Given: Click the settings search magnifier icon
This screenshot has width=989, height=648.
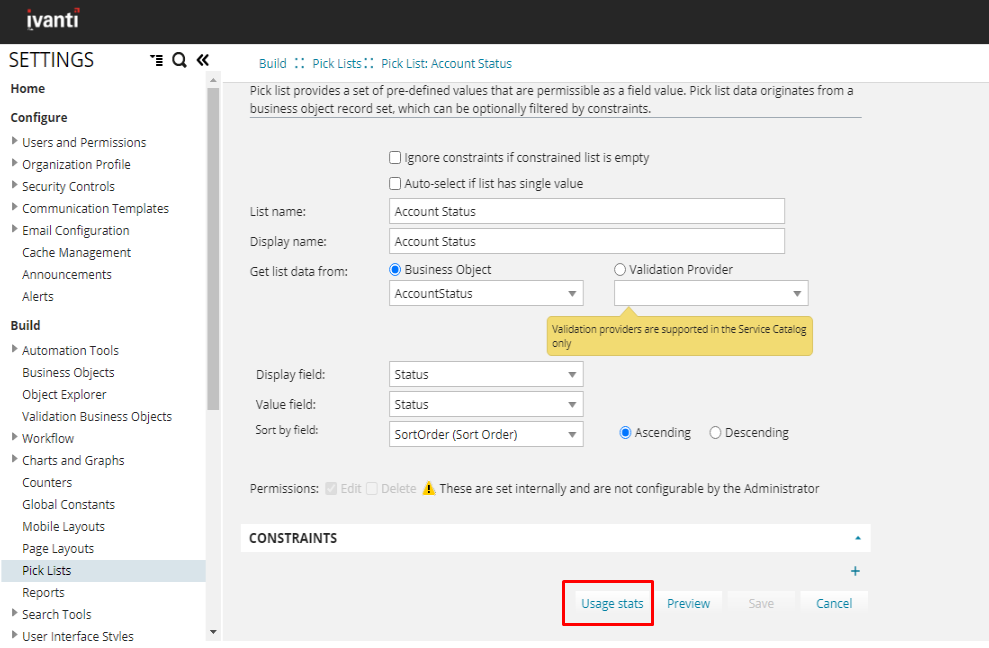Looking at the screenshot, I should tap(179, 60).
